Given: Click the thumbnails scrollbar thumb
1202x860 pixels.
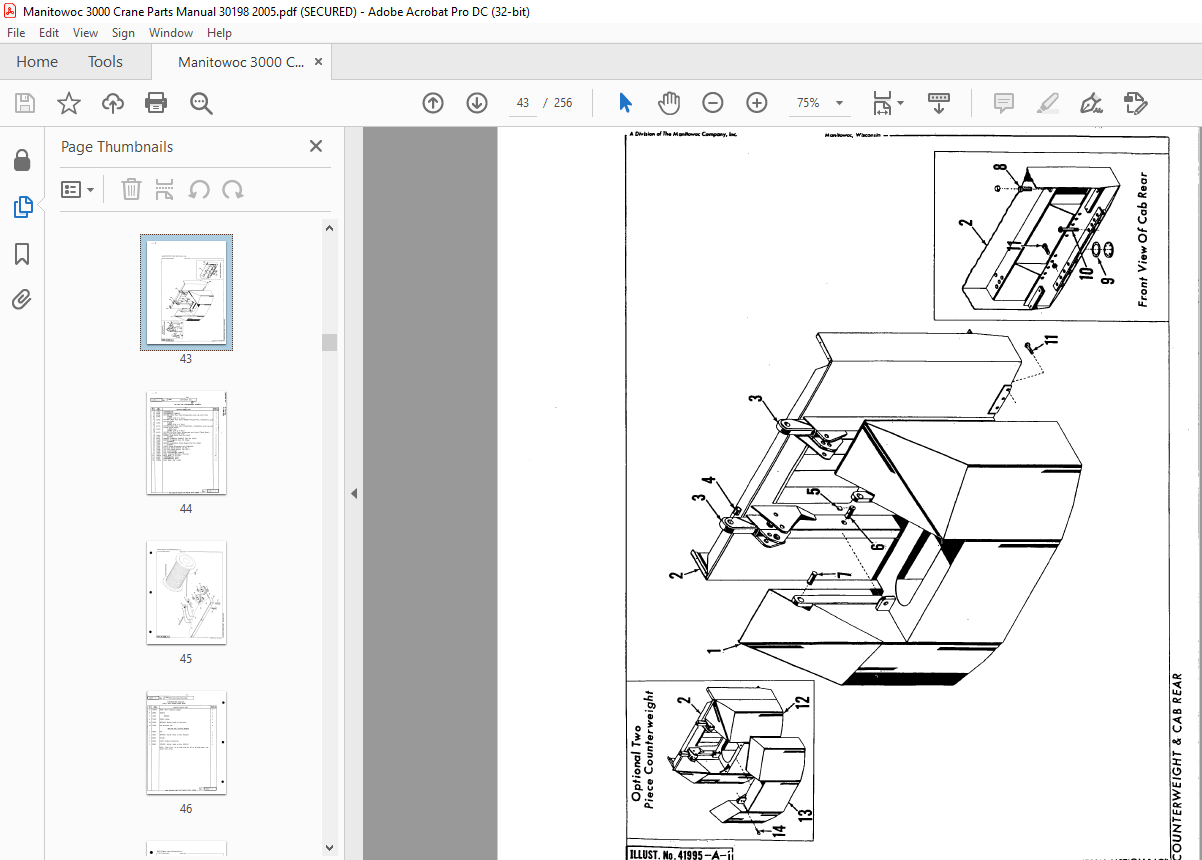Looking at the screenshot, I should [x=329, y=342].
